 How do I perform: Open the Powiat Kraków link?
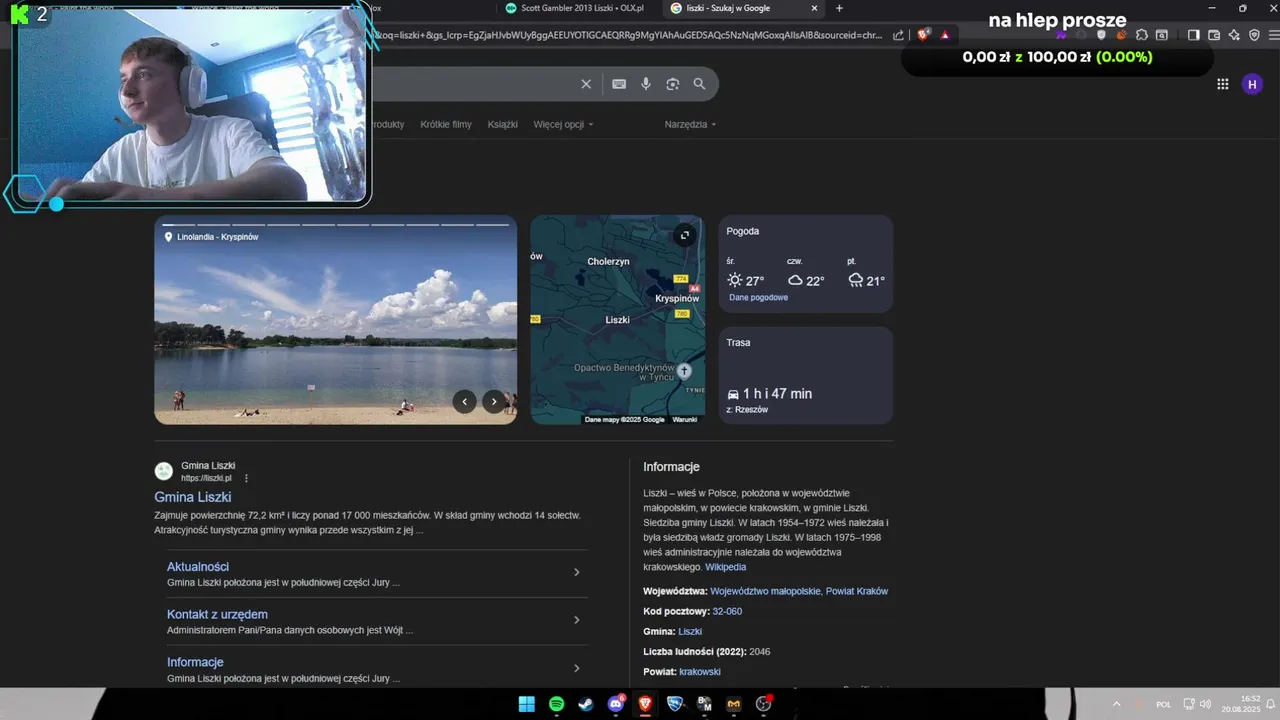[857, 591]
